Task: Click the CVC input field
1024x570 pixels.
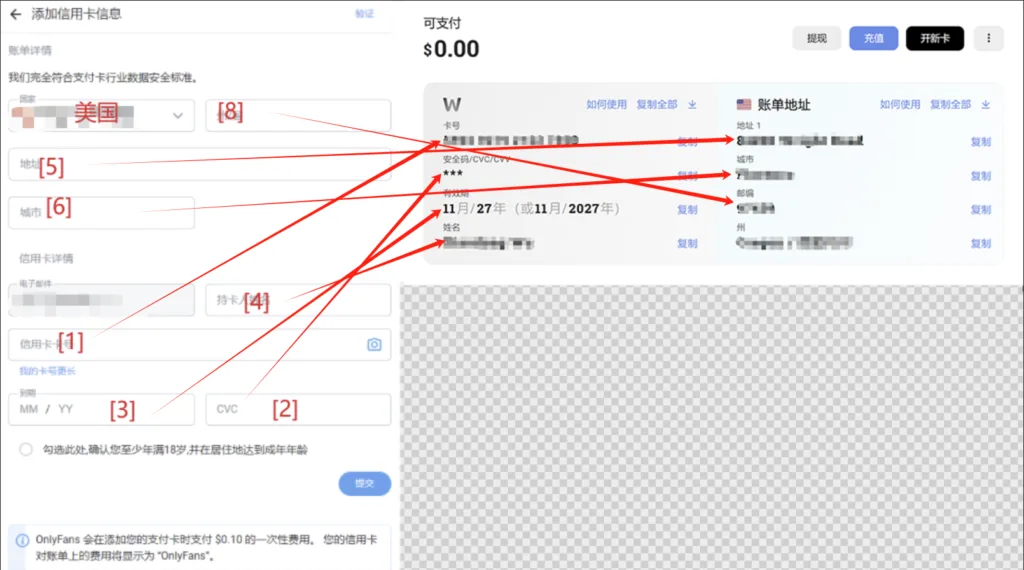Action: (x=298, y=409)
